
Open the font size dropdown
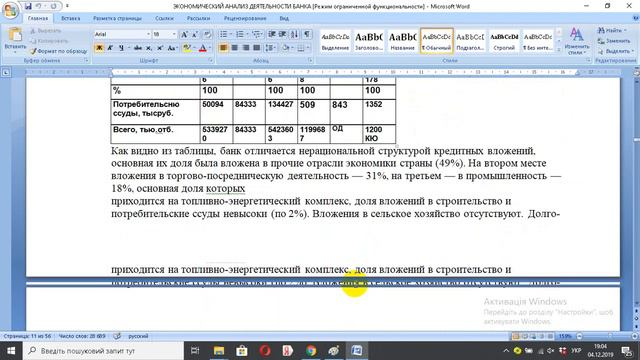tap(174, 34)
